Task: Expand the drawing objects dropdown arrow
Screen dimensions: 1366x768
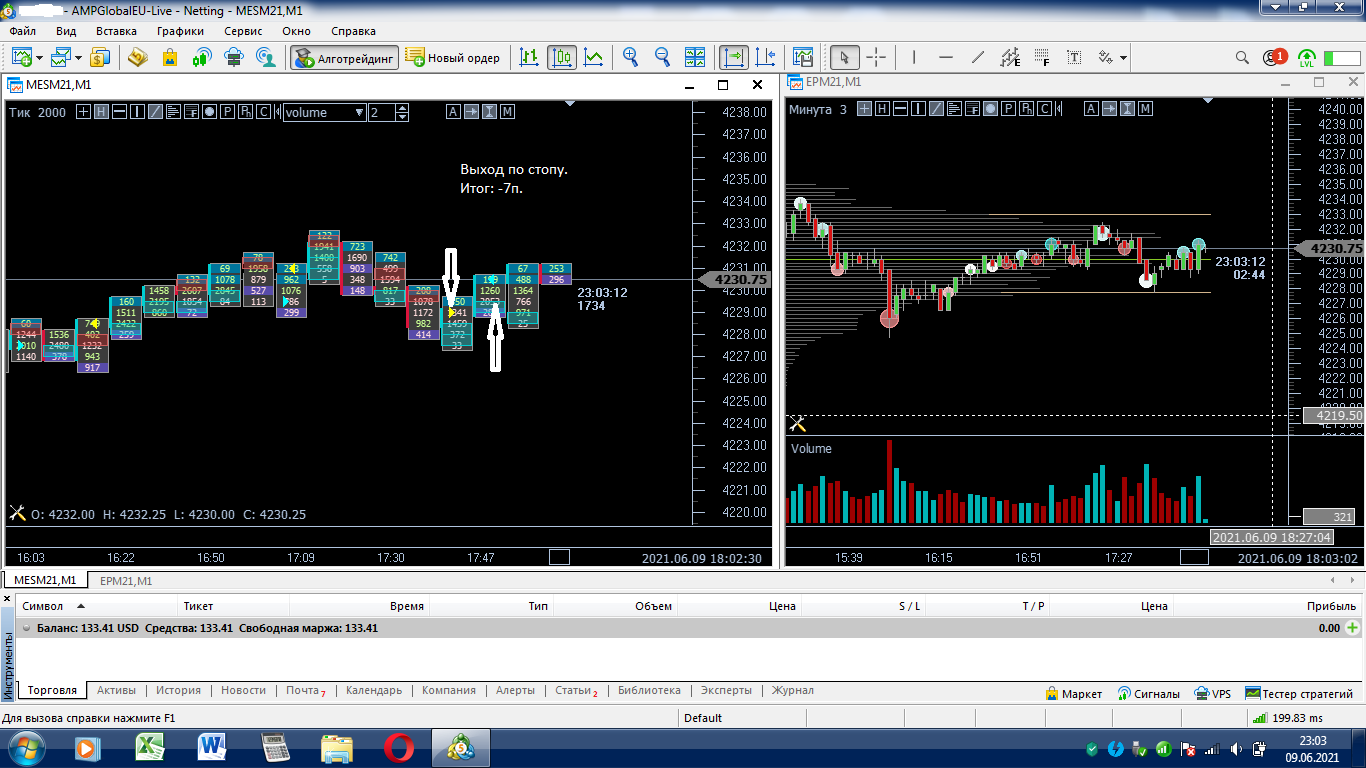Action: 1124,58
